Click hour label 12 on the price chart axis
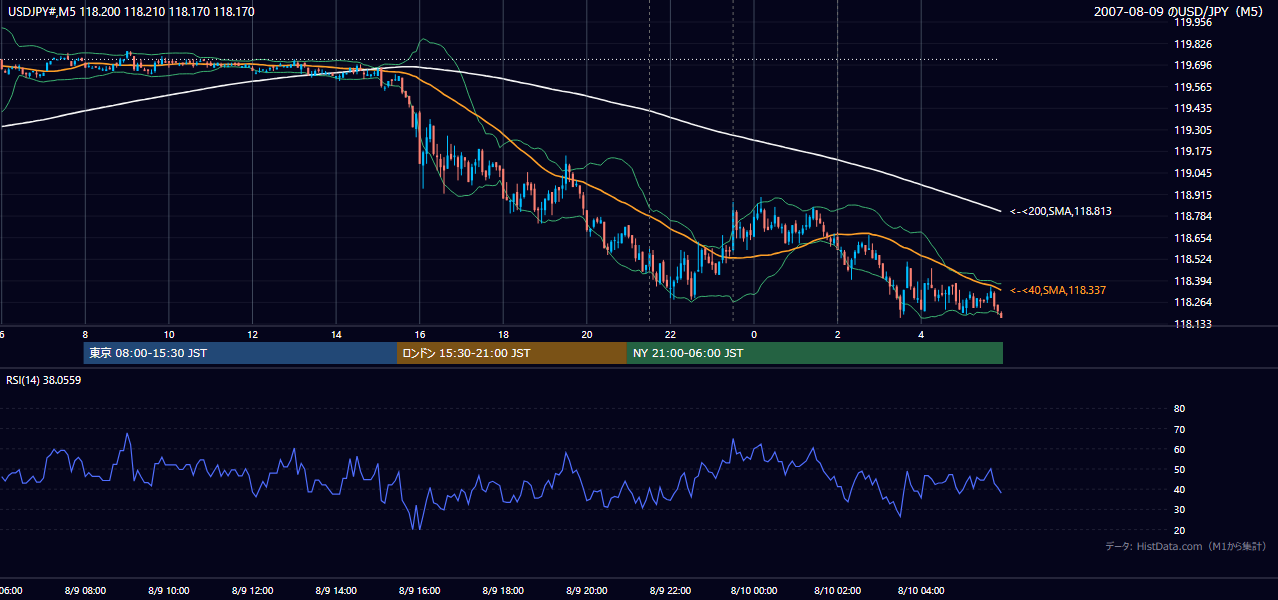Screen dimensions: 1278x600 tap(252, 334)
